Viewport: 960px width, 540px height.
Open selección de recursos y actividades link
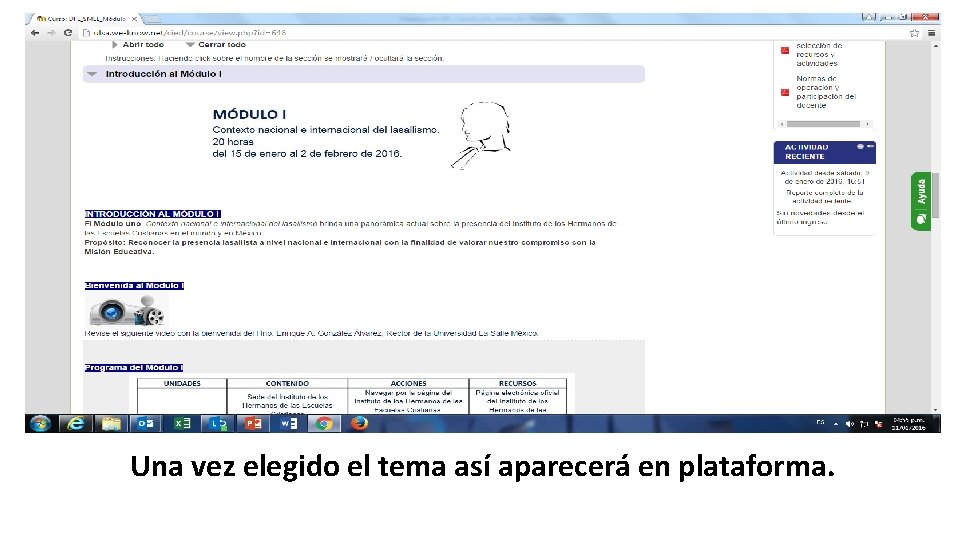point(819,54)
